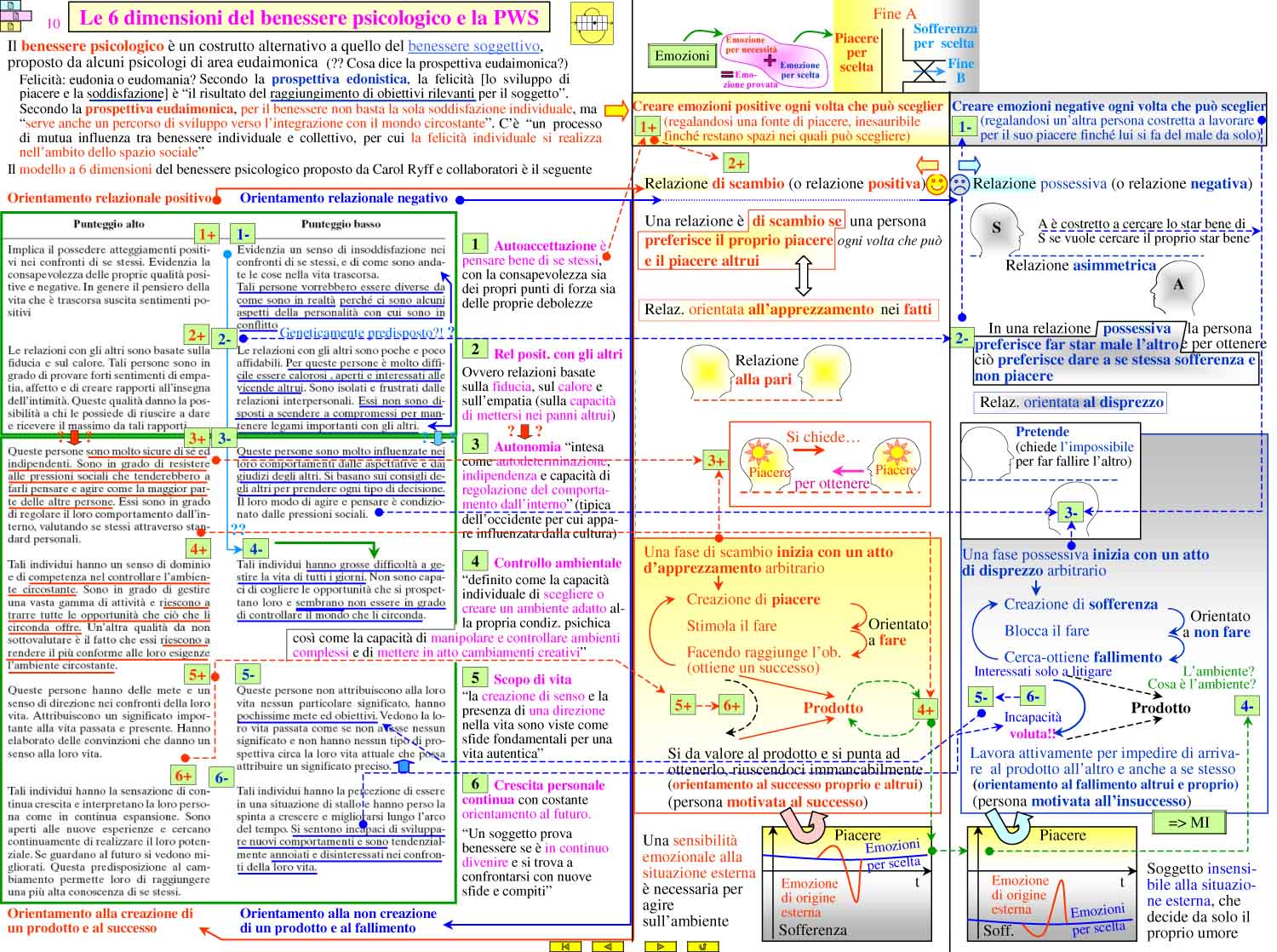Click 'Orientamento relazionale positivo' label
1277x952 pixels.
click(x=109, y=198)
